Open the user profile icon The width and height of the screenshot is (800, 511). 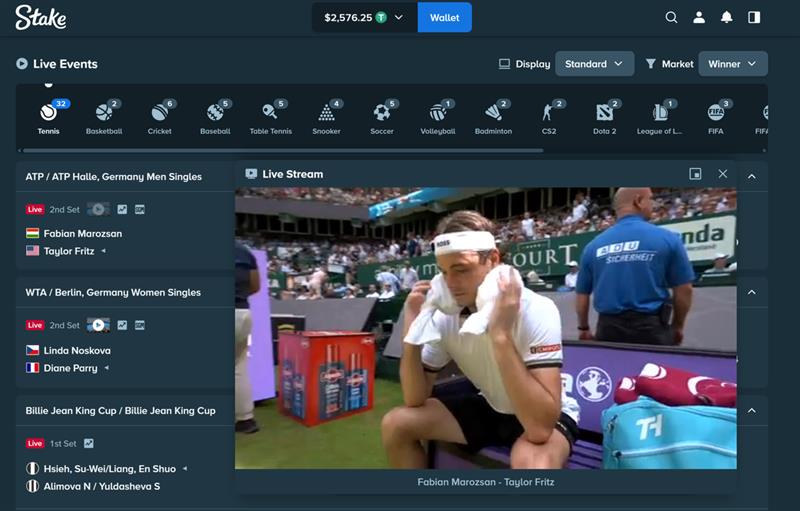[699, 17]
